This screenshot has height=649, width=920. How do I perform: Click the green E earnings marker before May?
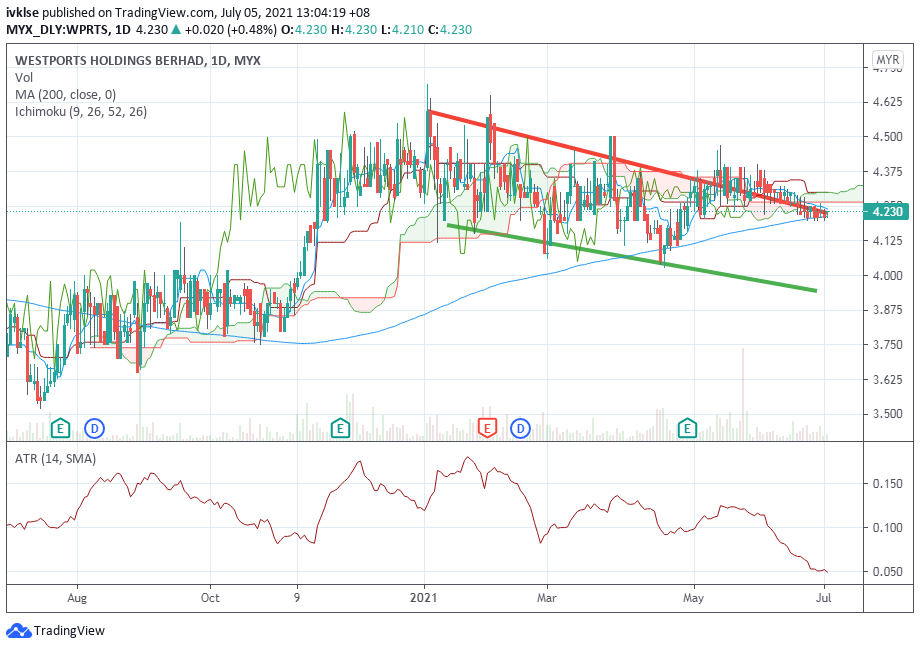(x=687, y=428)
